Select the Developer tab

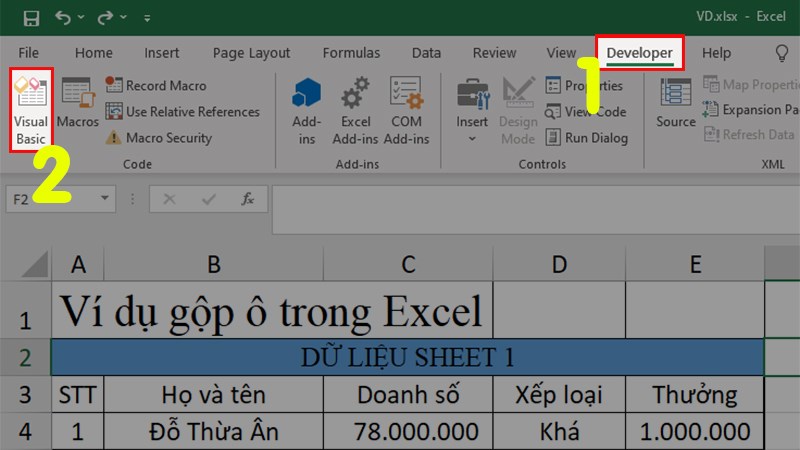point(639,53)
